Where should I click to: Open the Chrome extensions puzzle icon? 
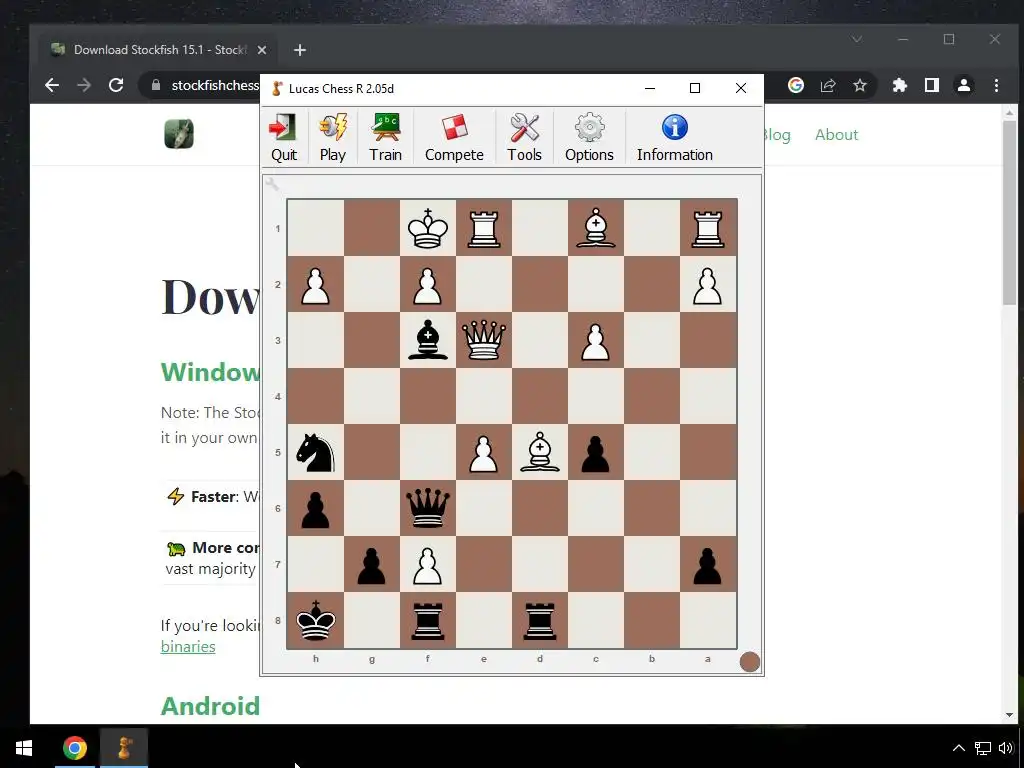pyautogui.click(x=900, y=85)
